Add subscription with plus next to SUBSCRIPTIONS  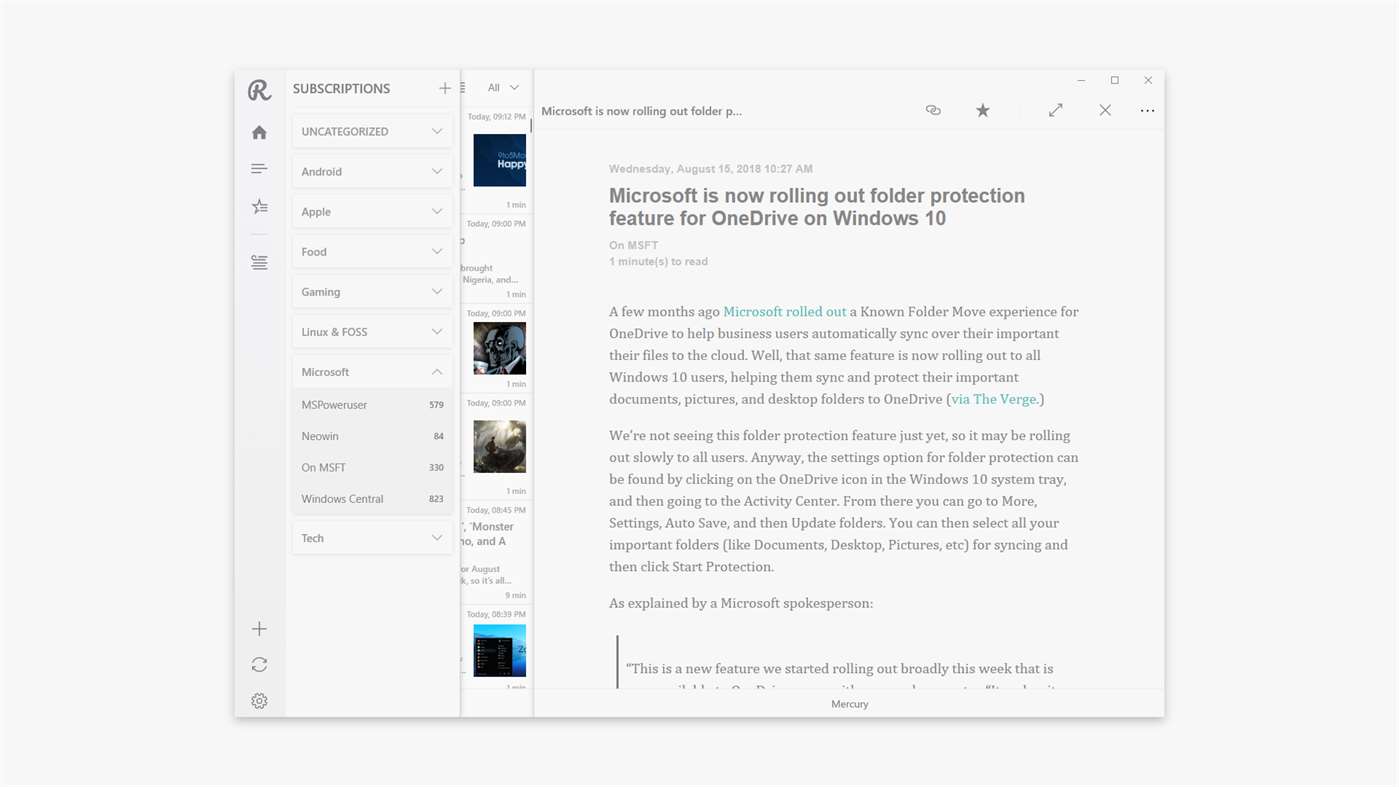(x=445, y=88)
